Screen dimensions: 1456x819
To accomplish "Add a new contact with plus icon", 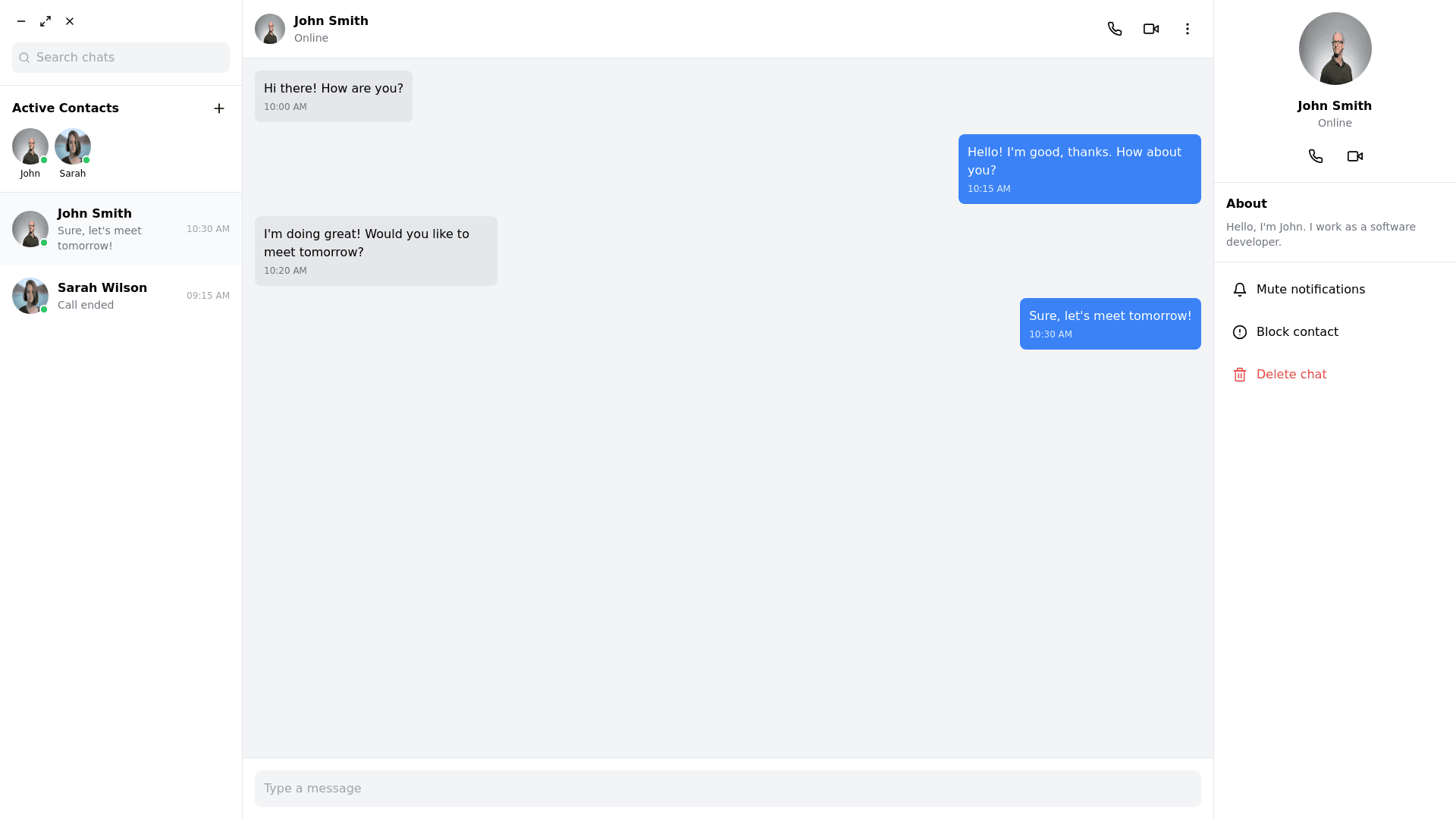I will tap(219, 108).
